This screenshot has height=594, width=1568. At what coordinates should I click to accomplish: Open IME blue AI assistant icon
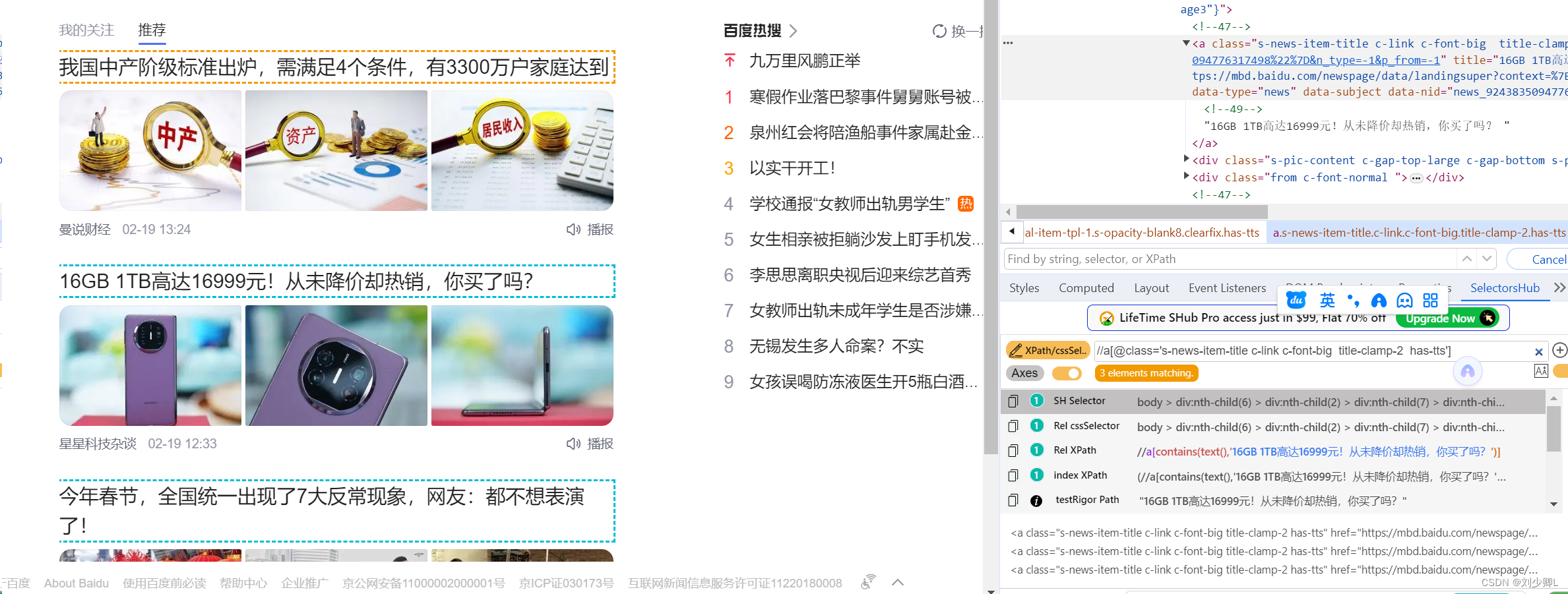pos(1379,301)
